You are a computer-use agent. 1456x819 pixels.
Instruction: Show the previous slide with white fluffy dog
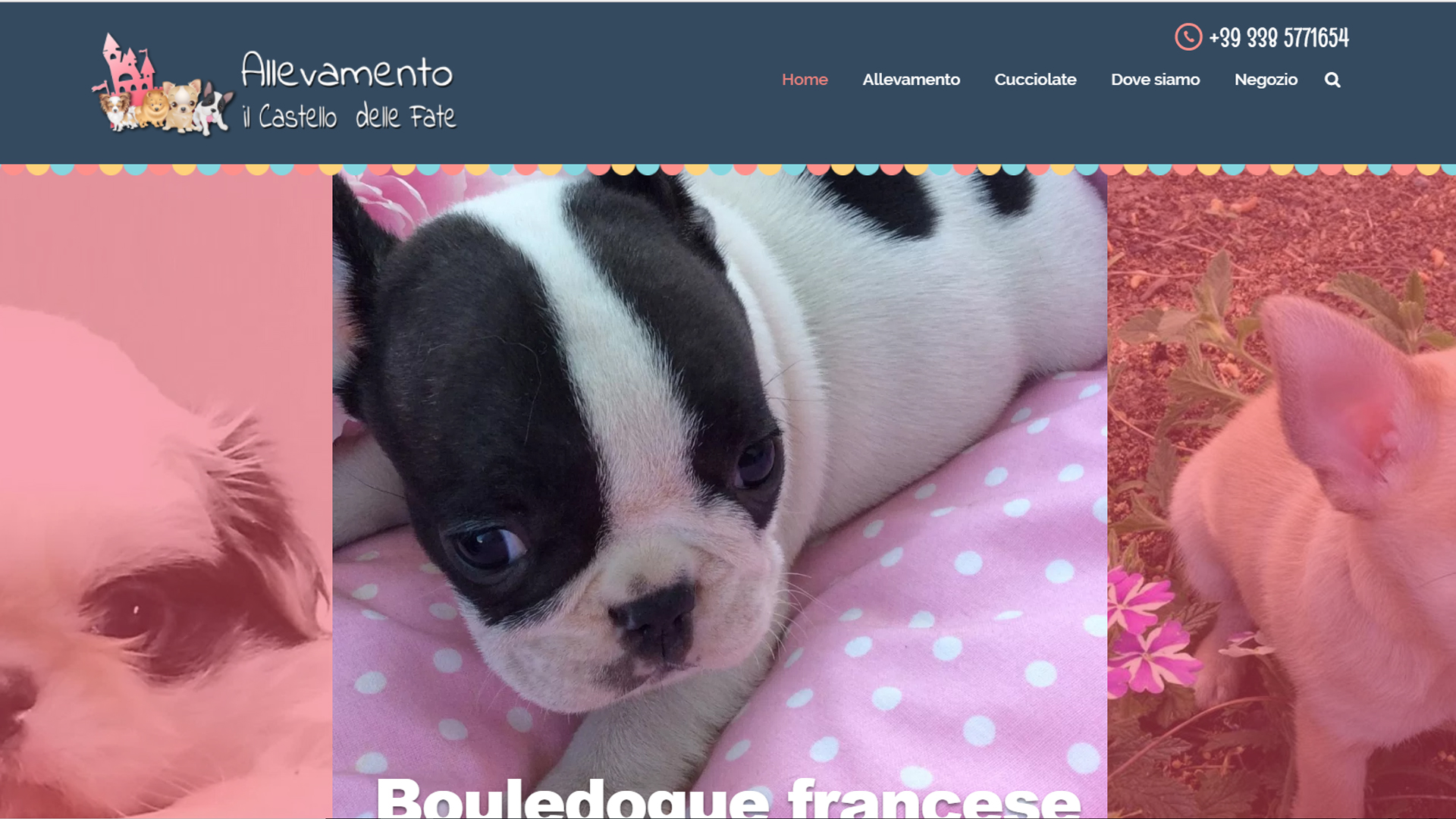pos(166,493)
